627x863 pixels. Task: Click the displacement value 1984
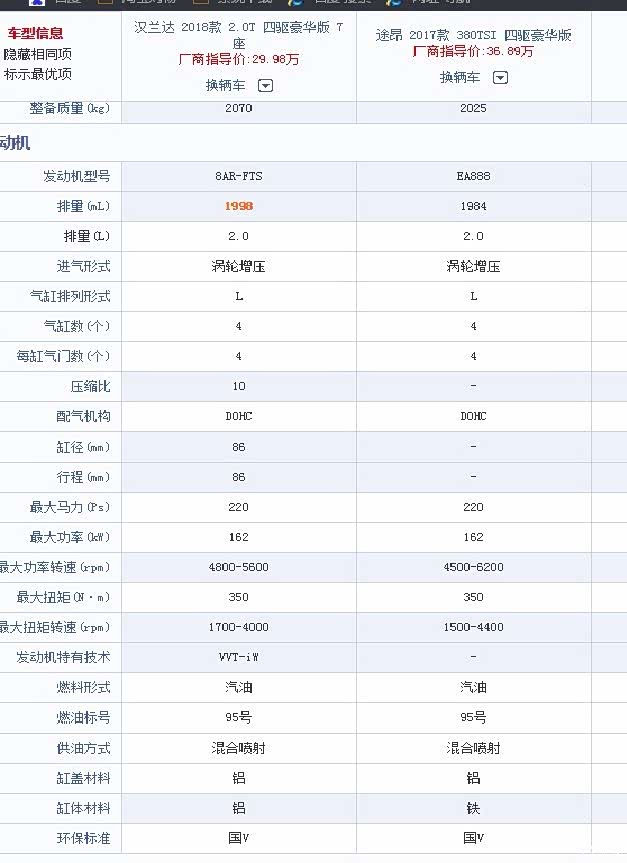click(473, 206)
